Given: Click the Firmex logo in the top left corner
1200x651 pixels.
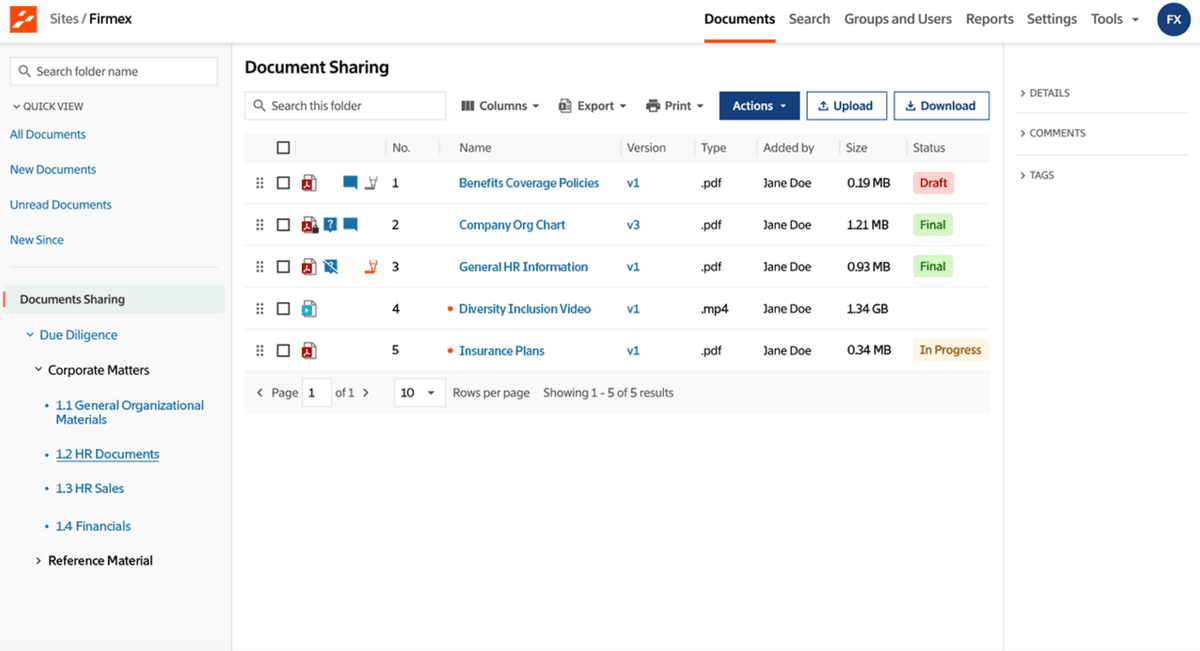Looking at the screenshot, I should click(23, 18).
